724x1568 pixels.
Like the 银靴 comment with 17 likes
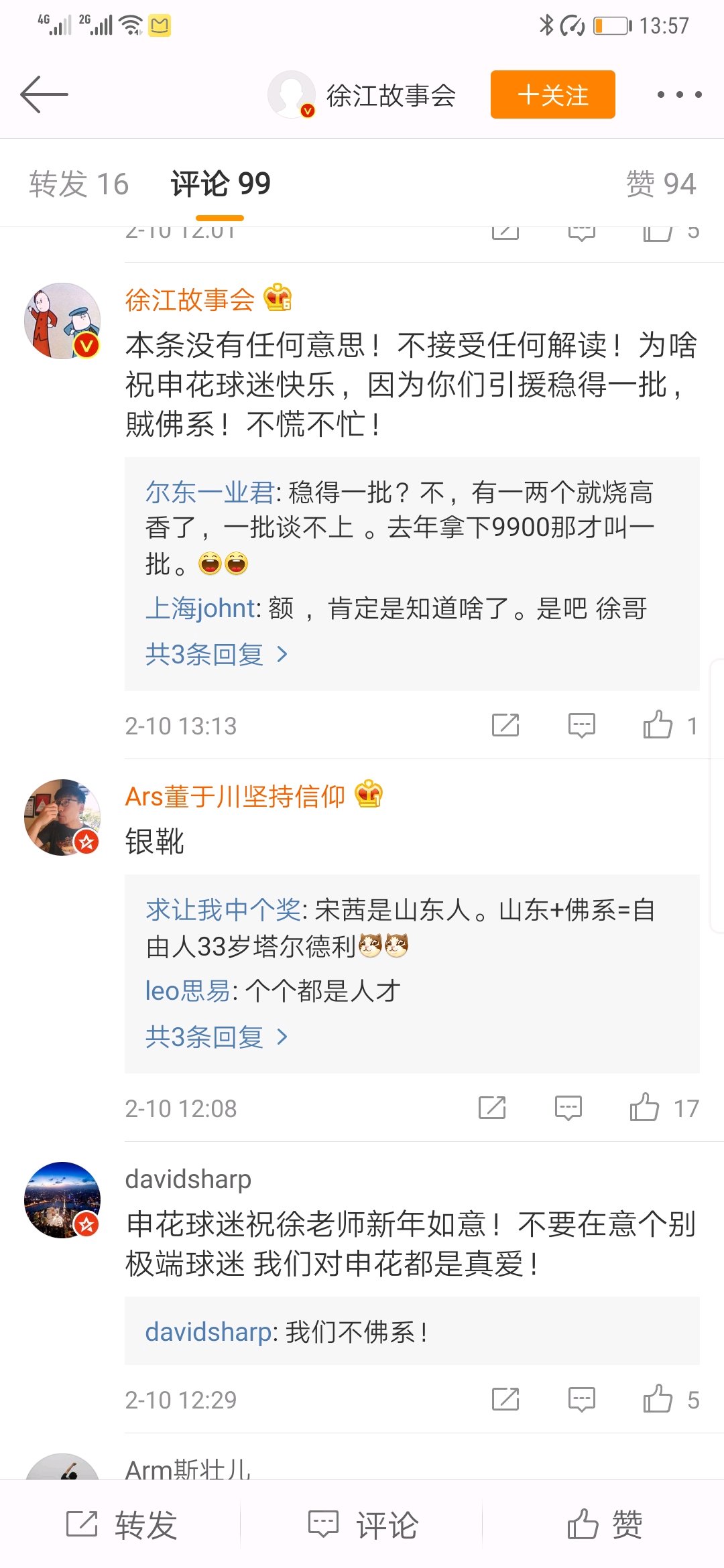tap(644, 1108)
